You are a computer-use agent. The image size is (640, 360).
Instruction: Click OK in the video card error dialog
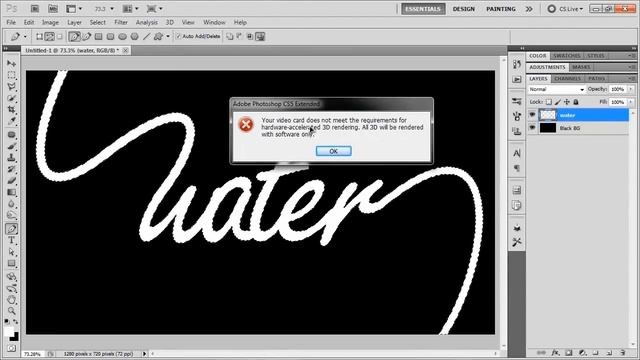pos(333,151)
